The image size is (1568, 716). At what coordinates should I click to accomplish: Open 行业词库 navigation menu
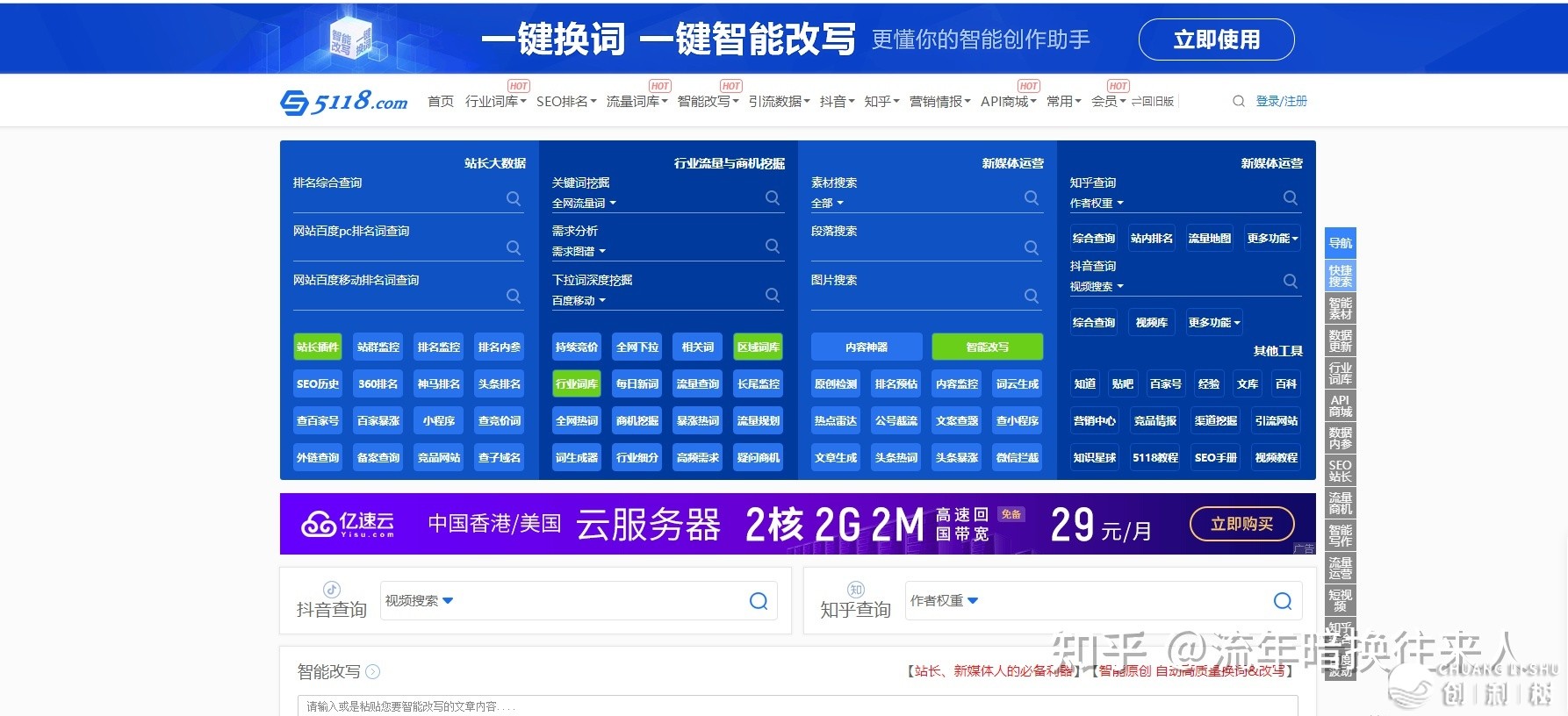[x=495, y=101]
